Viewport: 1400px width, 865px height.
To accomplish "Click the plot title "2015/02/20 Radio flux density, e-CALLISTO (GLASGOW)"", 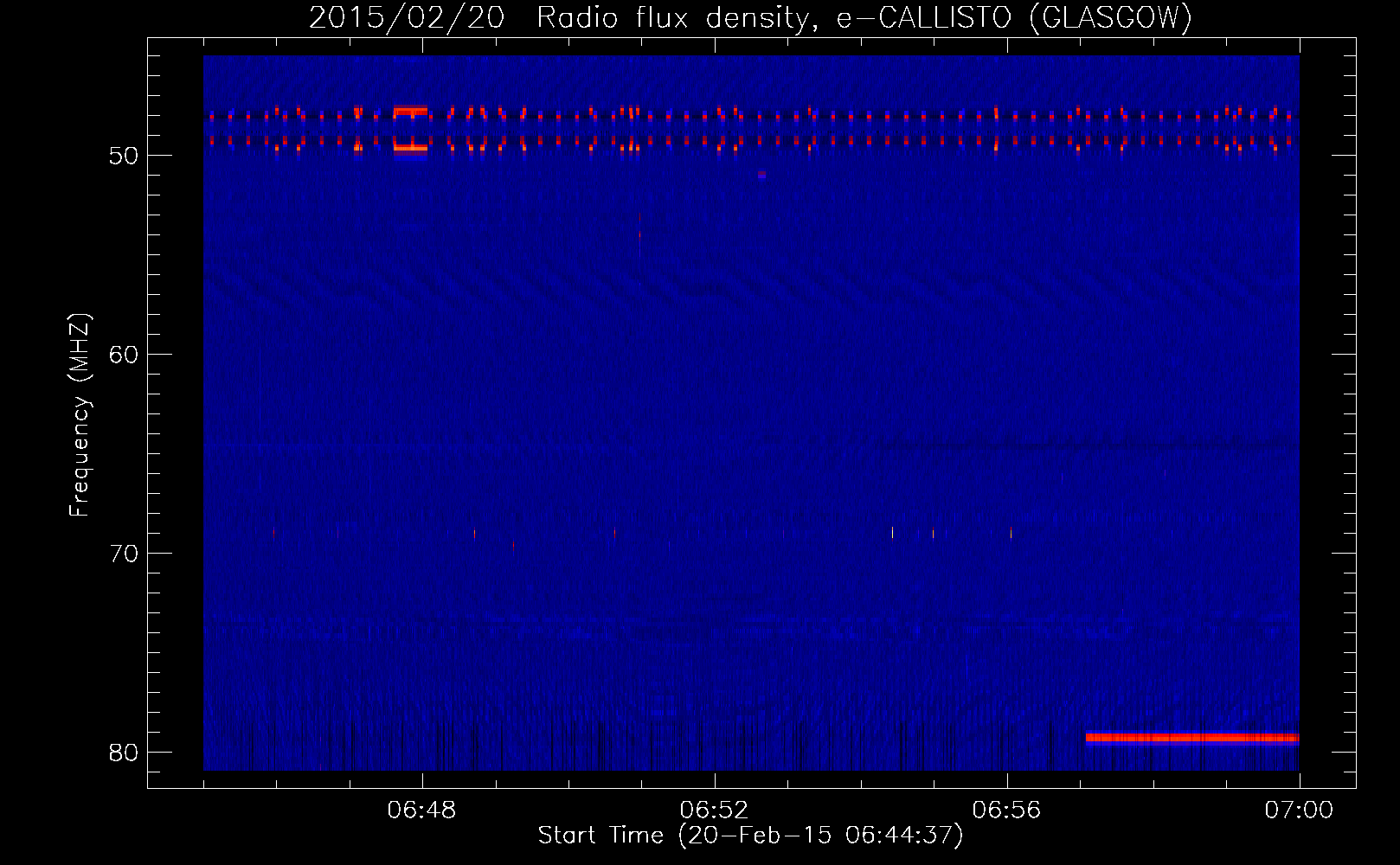I will click(x=750, y=17).
